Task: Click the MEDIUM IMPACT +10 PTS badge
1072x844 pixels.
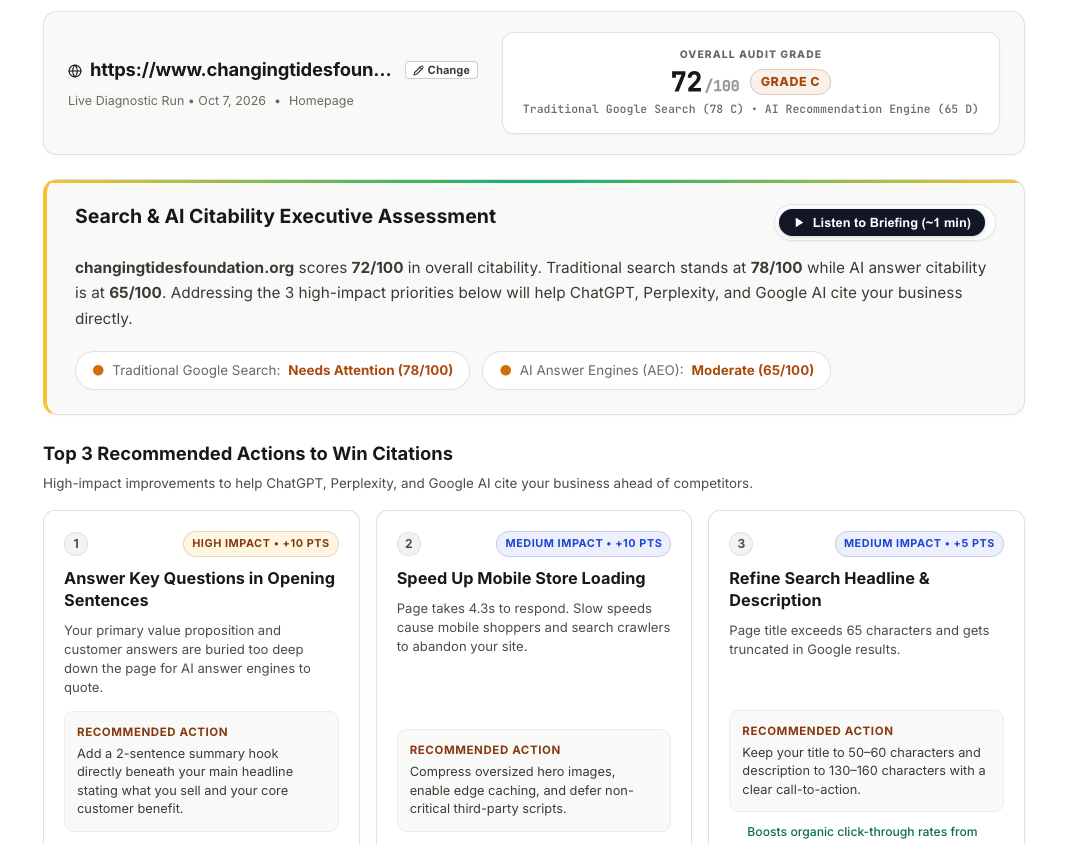Action: [583, 543]
